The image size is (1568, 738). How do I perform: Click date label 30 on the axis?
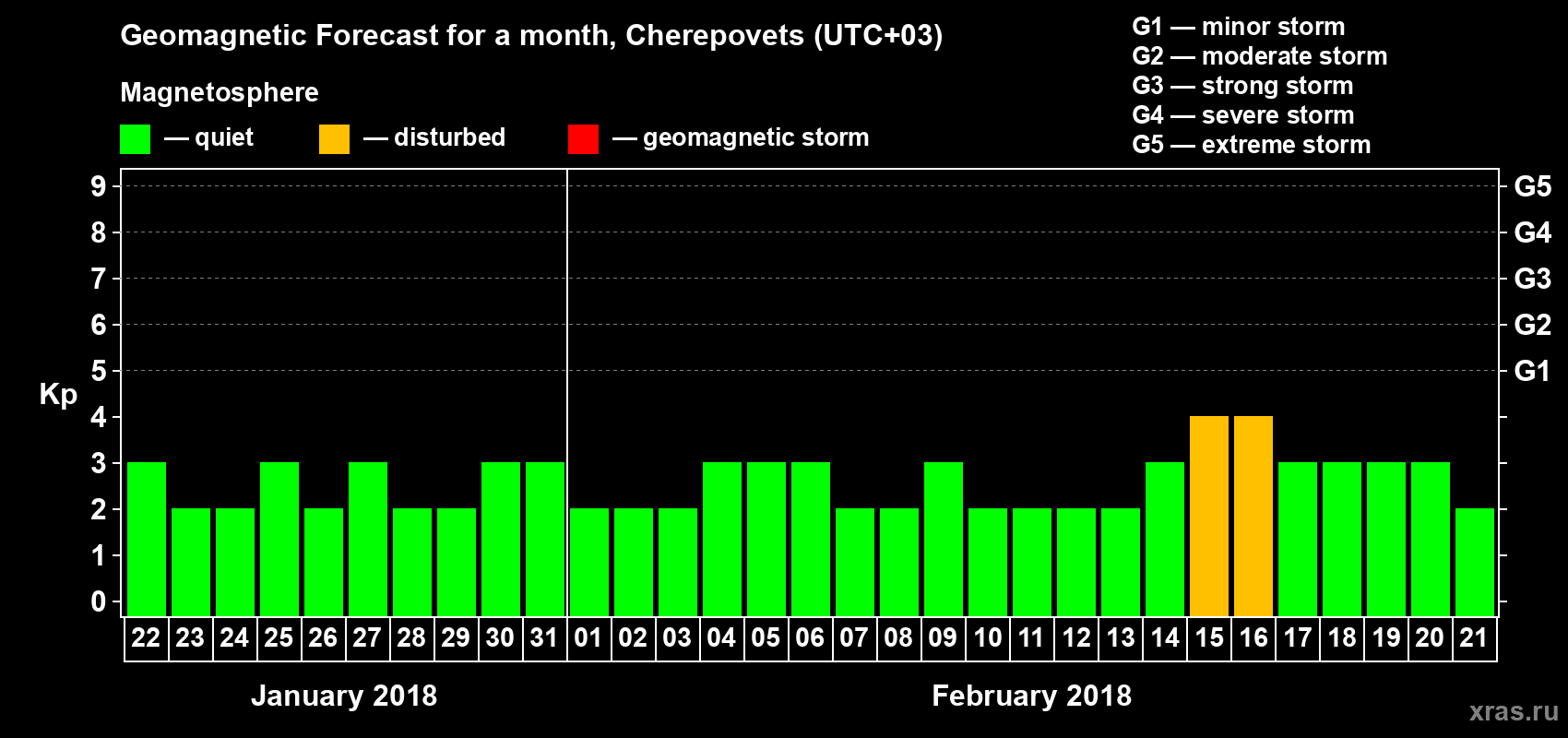(x=500, y=637)
